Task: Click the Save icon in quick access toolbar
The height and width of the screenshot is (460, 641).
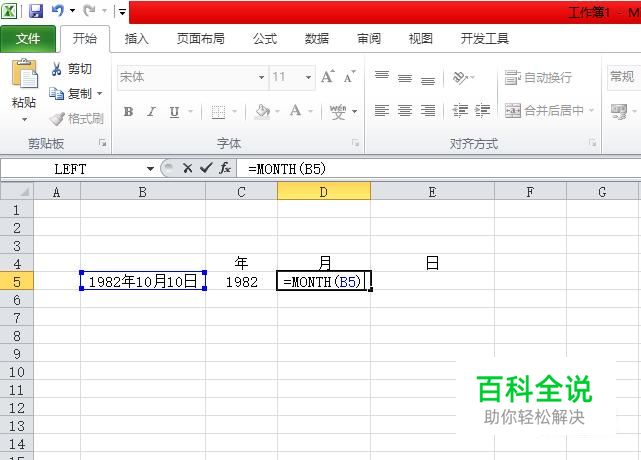Action: click(x=36, y=11)
